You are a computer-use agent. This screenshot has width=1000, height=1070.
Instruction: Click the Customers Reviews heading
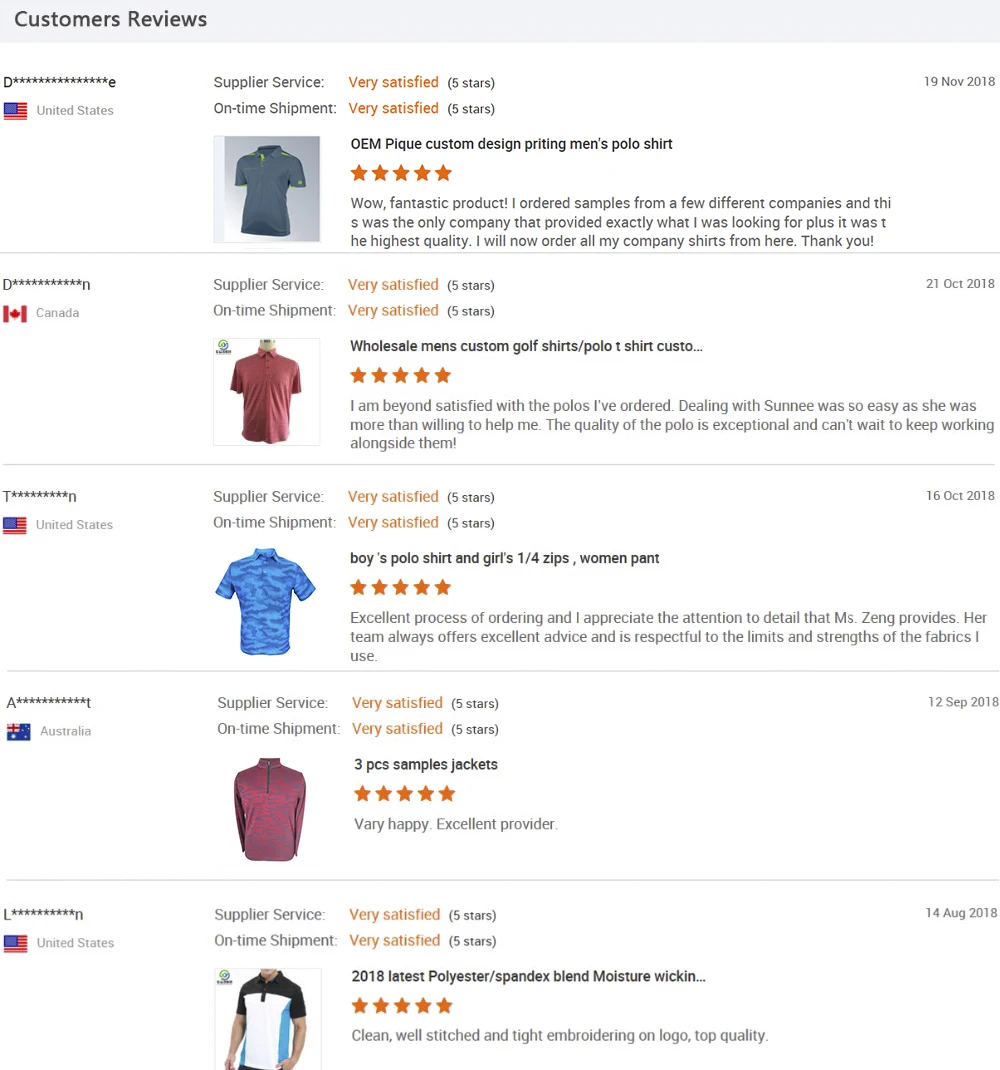pos(111,19)
